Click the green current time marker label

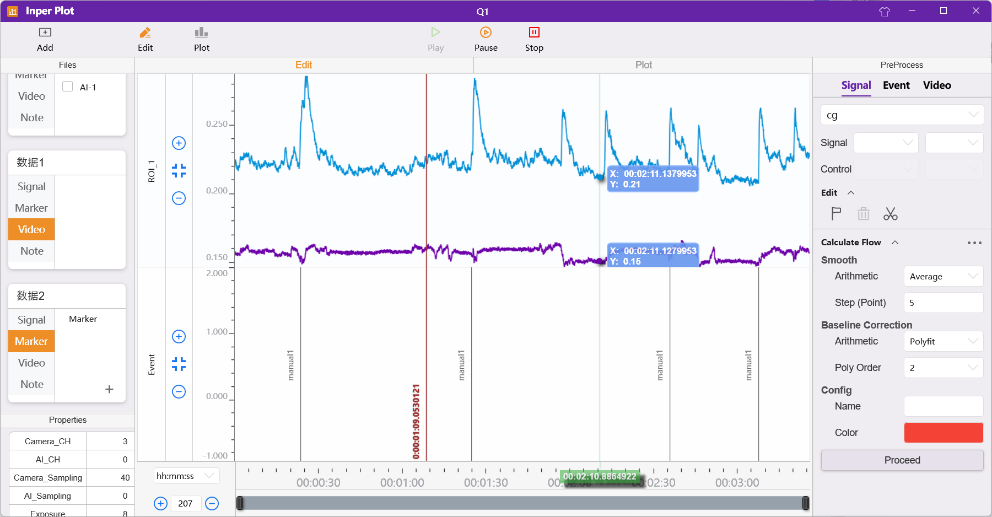pos(600,477)
